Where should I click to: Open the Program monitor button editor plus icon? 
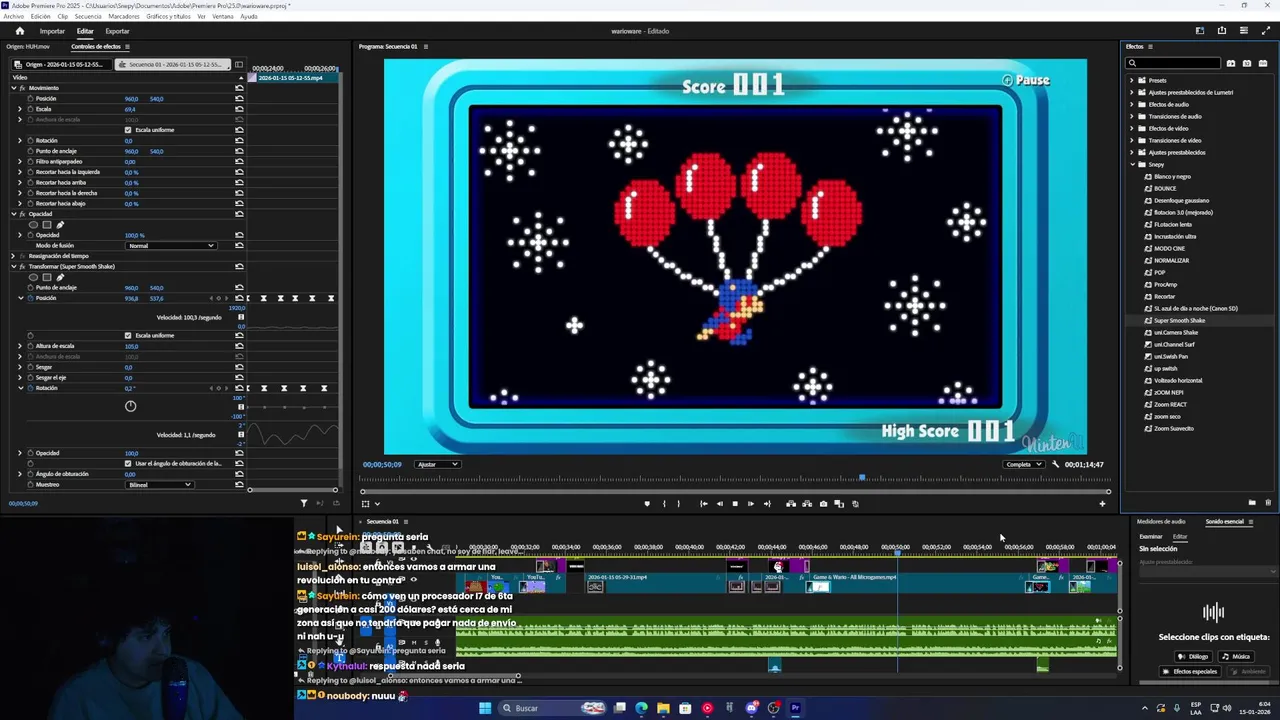(1102, 504)
